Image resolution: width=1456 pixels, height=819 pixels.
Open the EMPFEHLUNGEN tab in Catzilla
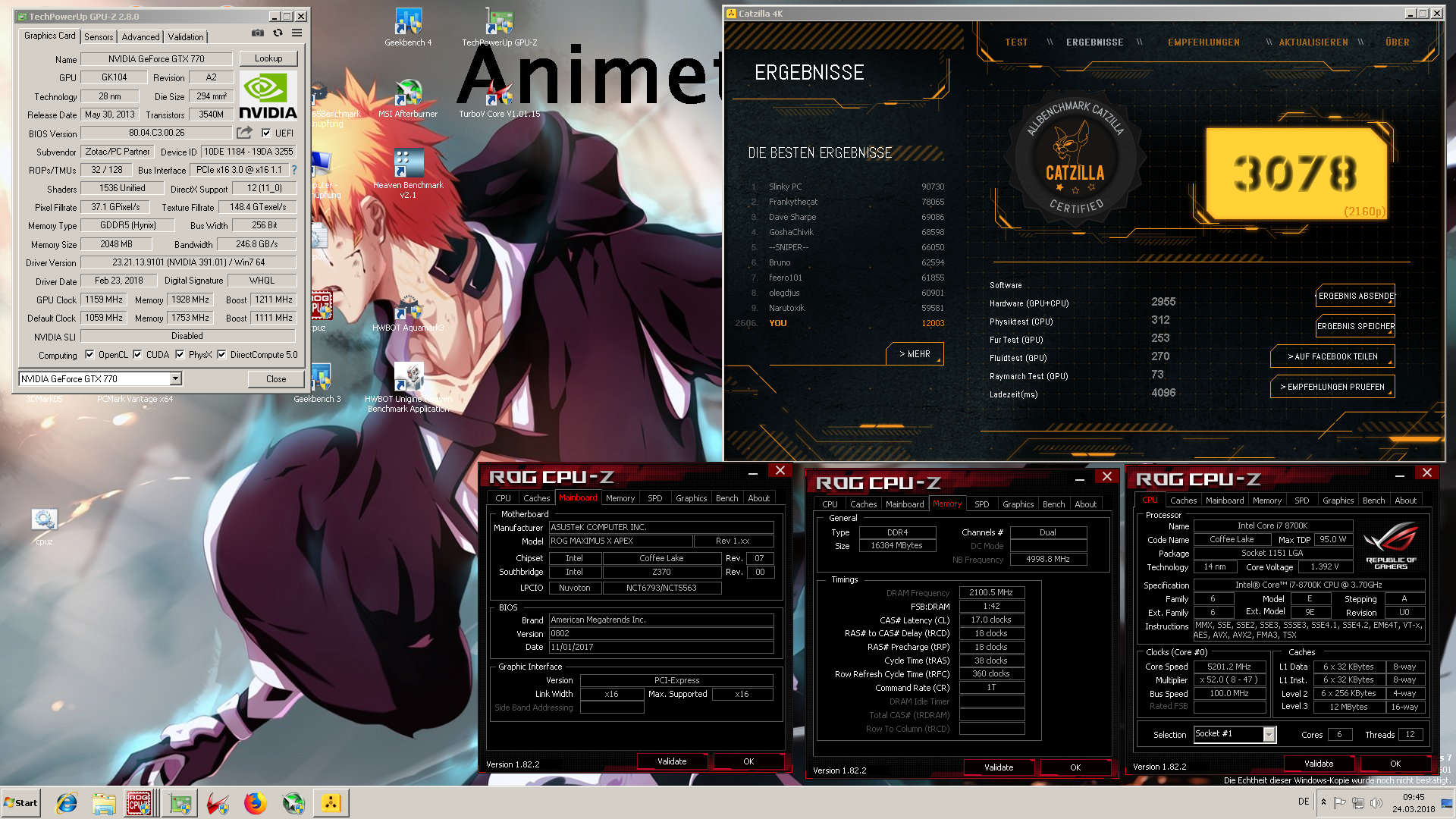[1203, 42]
